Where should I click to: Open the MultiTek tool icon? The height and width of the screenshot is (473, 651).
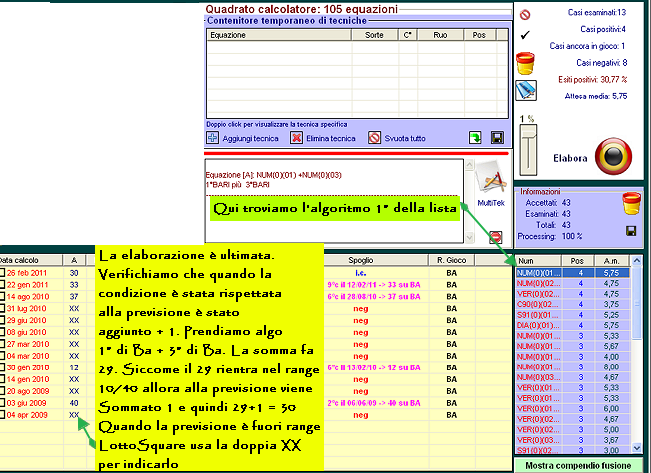(490, 177)
